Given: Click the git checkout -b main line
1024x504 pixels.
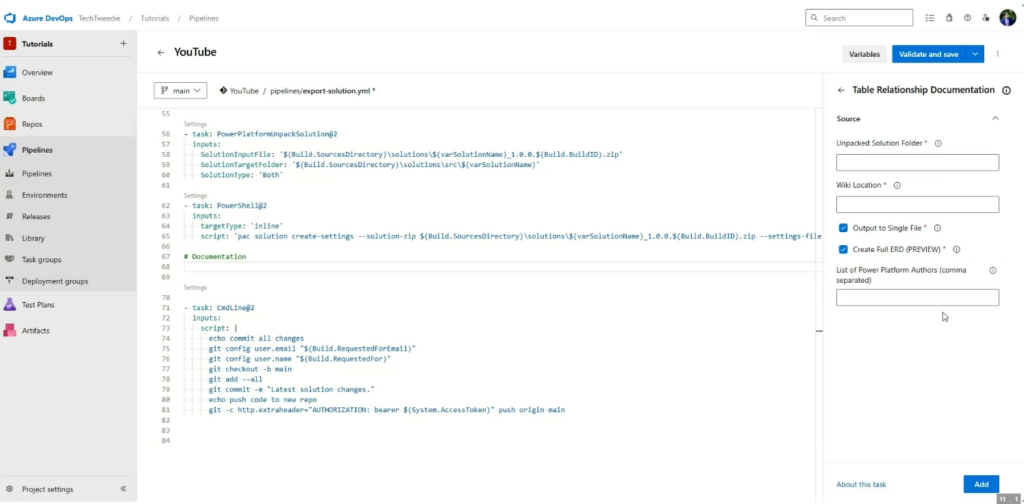Looking at the screenshot, I should 250,368.
